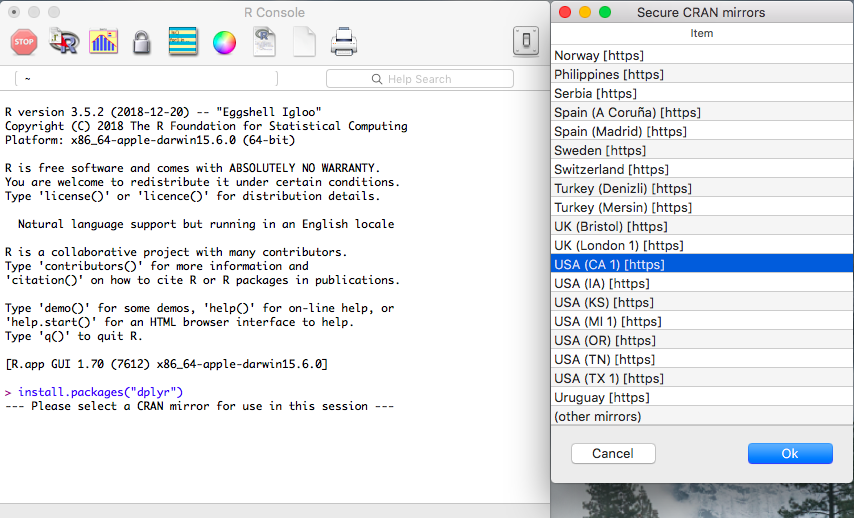Select USA (KS) [https] mirror

702,303
